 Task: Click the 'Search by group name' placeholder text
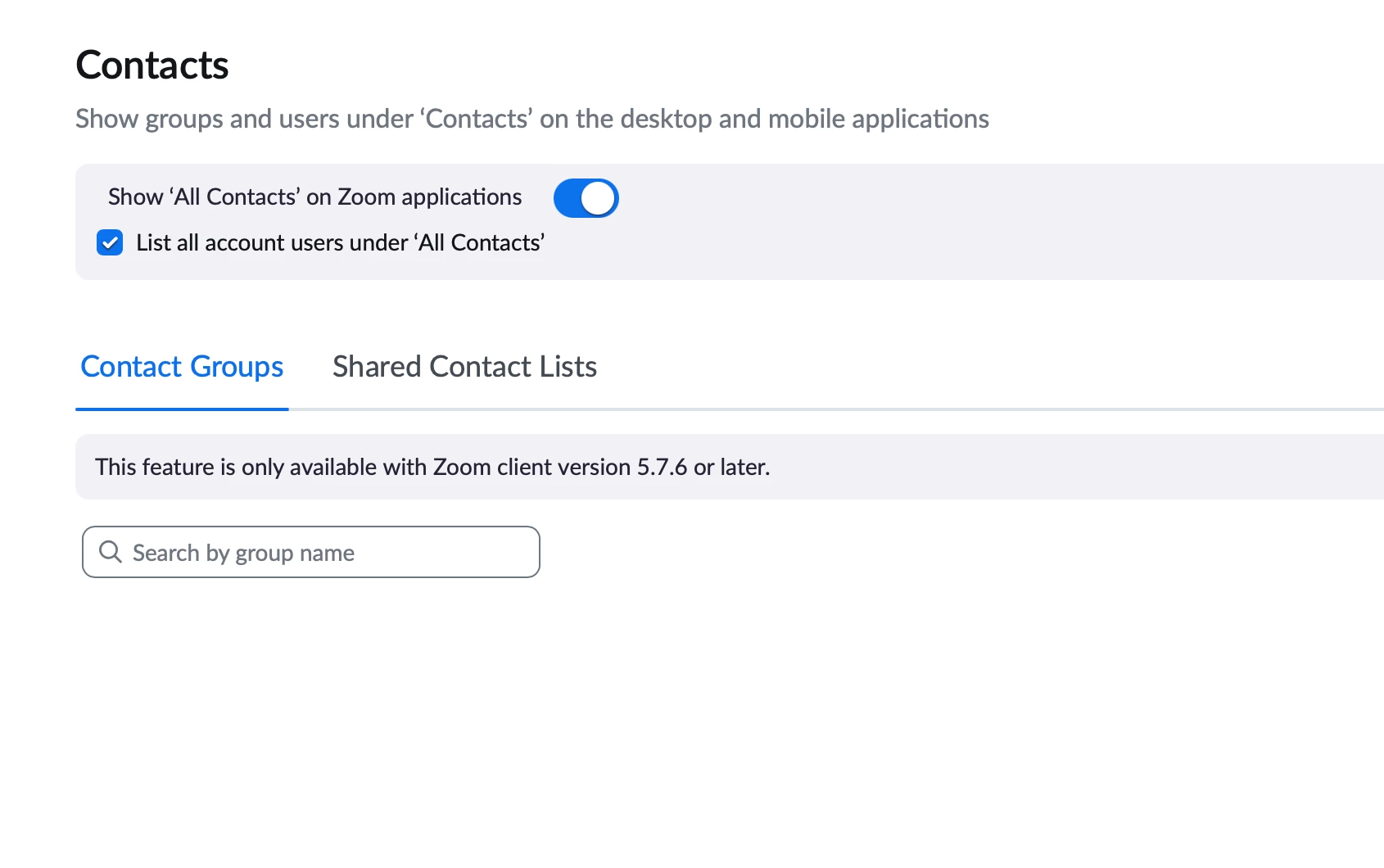[x=243, y=554]
